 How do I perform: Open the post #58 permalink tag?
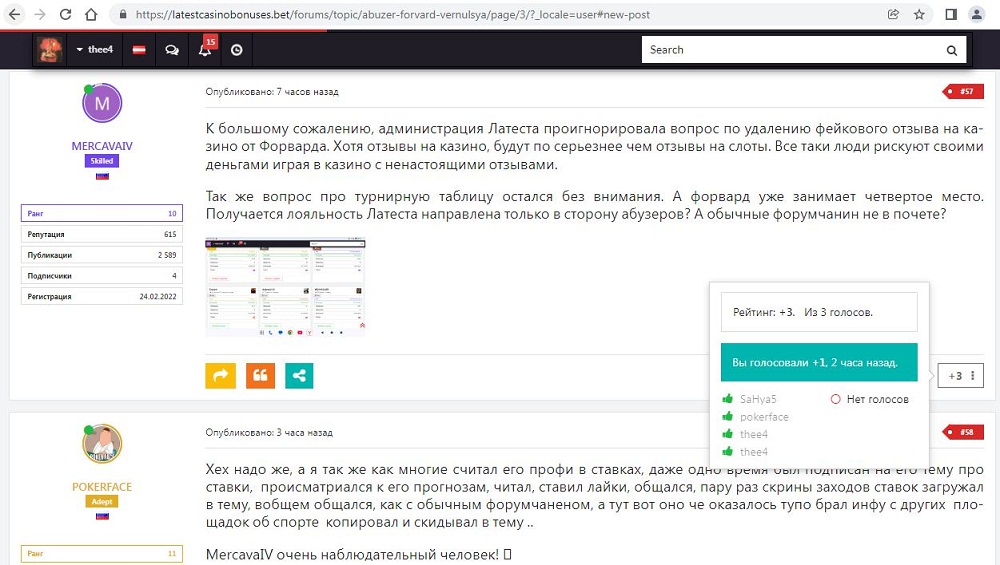tap(964, 432)
